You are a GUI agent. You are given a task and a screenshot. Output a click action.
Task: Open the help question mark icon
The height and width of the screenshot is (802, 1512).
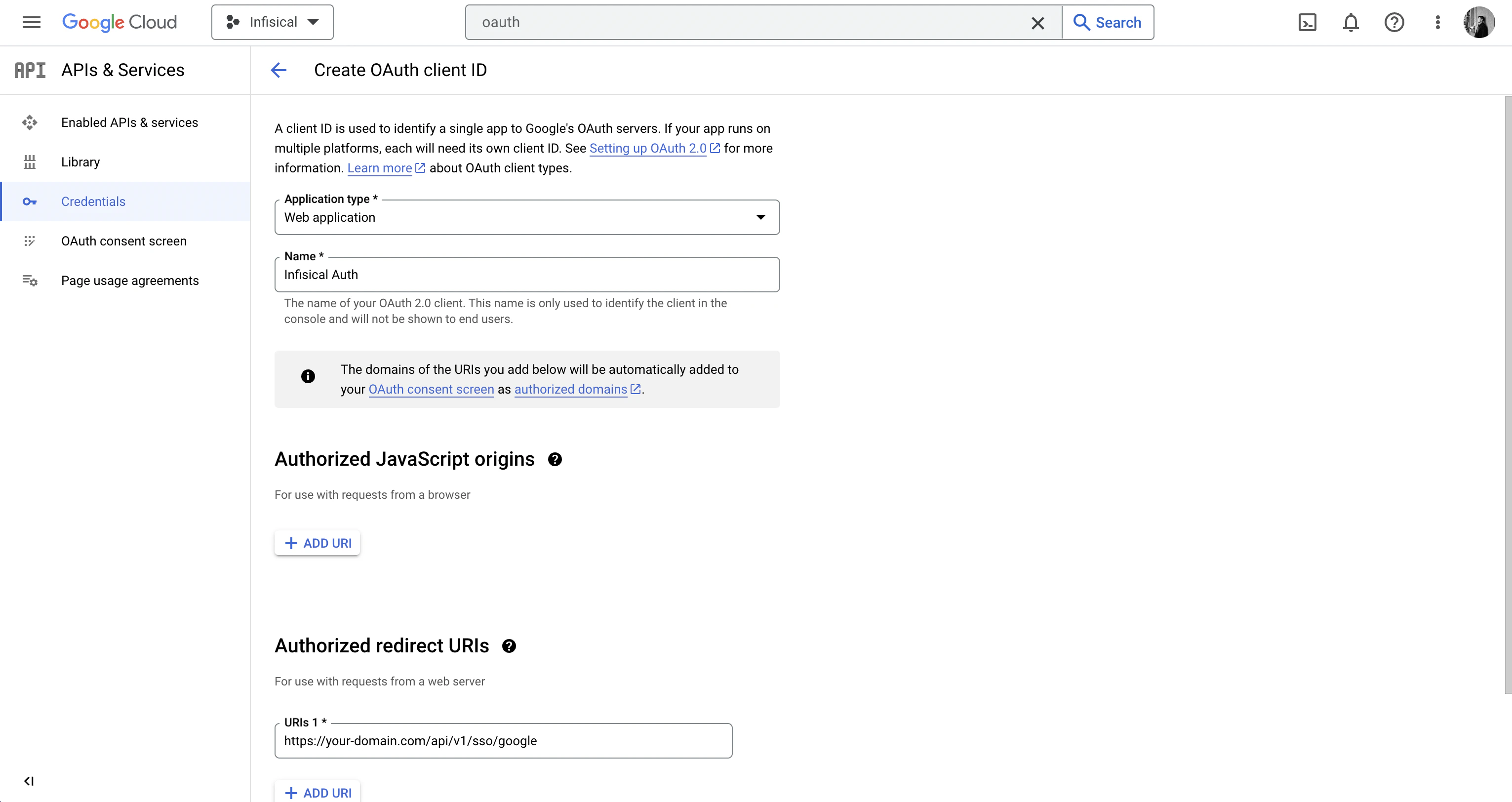(1394, 22)
